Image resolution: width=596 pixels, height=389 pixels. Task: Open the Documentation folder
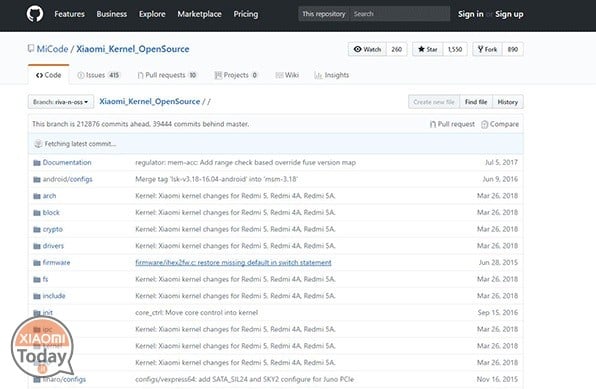click(67, 162)
